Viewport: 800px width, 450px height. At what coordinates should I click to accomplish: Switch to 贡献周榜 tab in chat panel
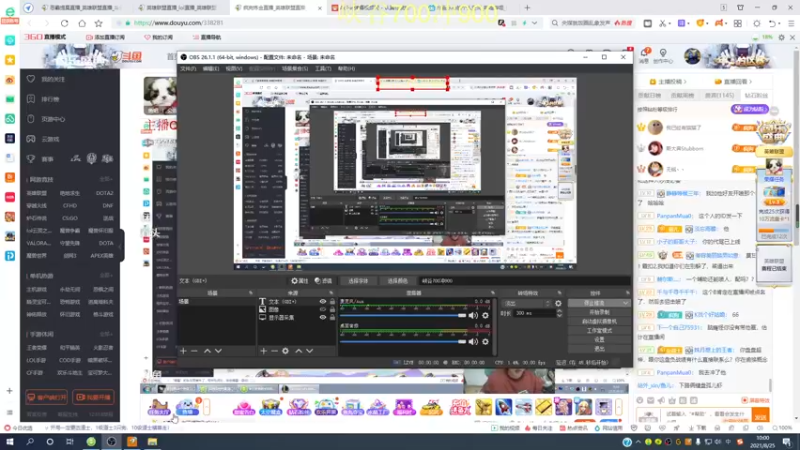683,95
